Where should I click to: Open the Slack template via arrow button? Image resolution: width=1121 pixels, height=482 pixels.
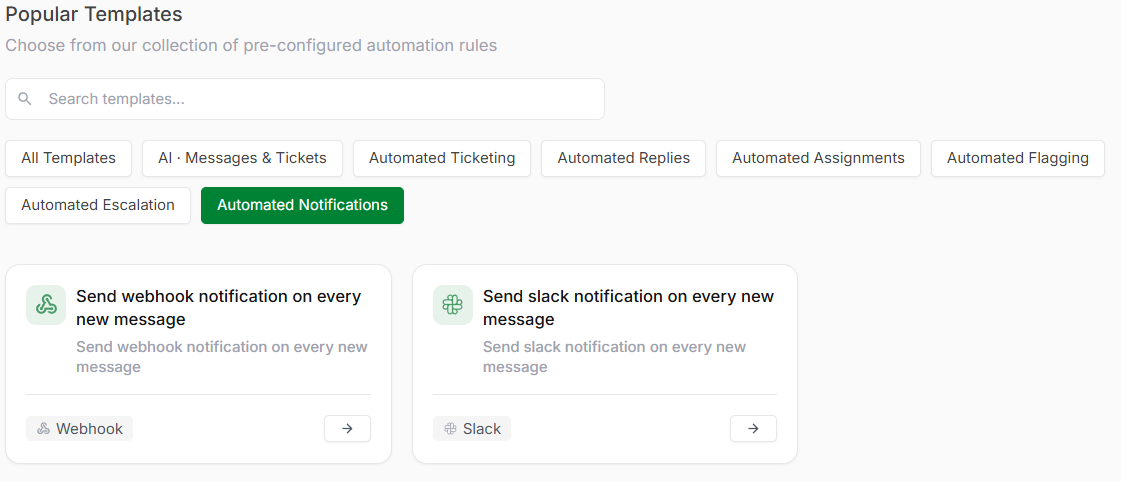tap(754, 428)
